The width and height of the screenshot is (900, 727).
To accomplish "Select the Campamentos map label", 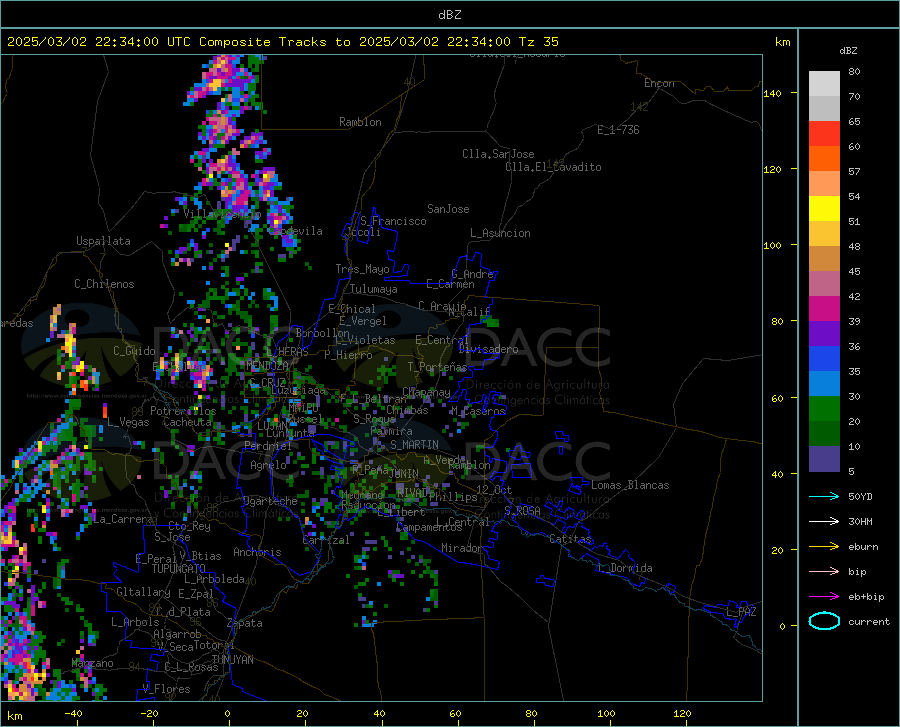I will [x=429, y=527].
